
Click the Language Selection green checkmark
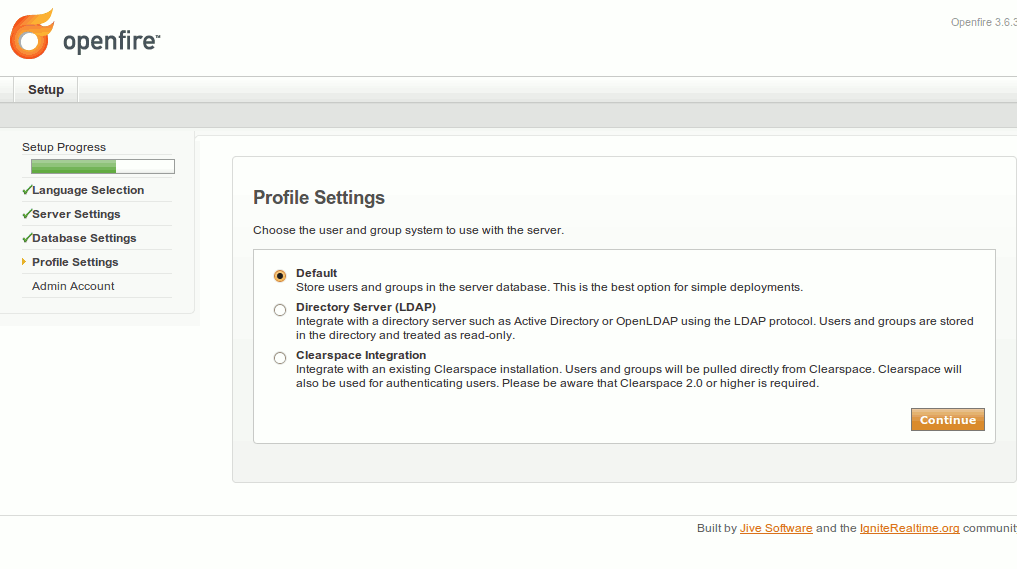tap(26, 190)
